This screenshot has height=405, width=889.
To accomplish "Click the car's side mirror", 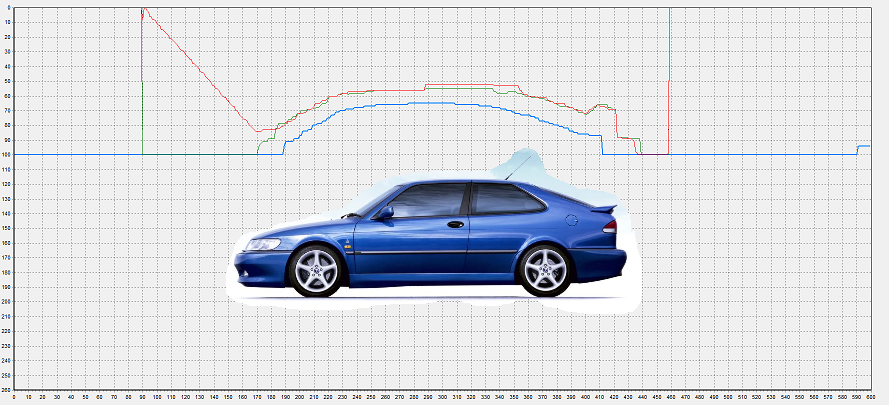I will tap(385, 212).
